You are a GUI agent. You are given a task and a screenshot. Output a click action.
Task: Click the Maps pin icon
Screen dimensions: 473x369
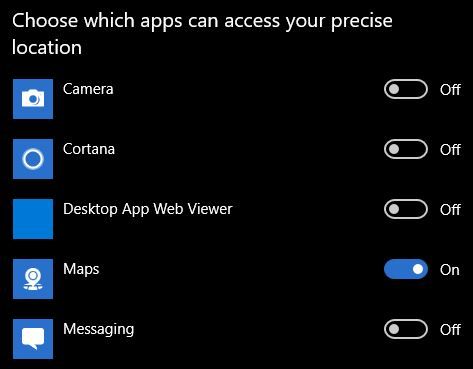click(33, 279)
